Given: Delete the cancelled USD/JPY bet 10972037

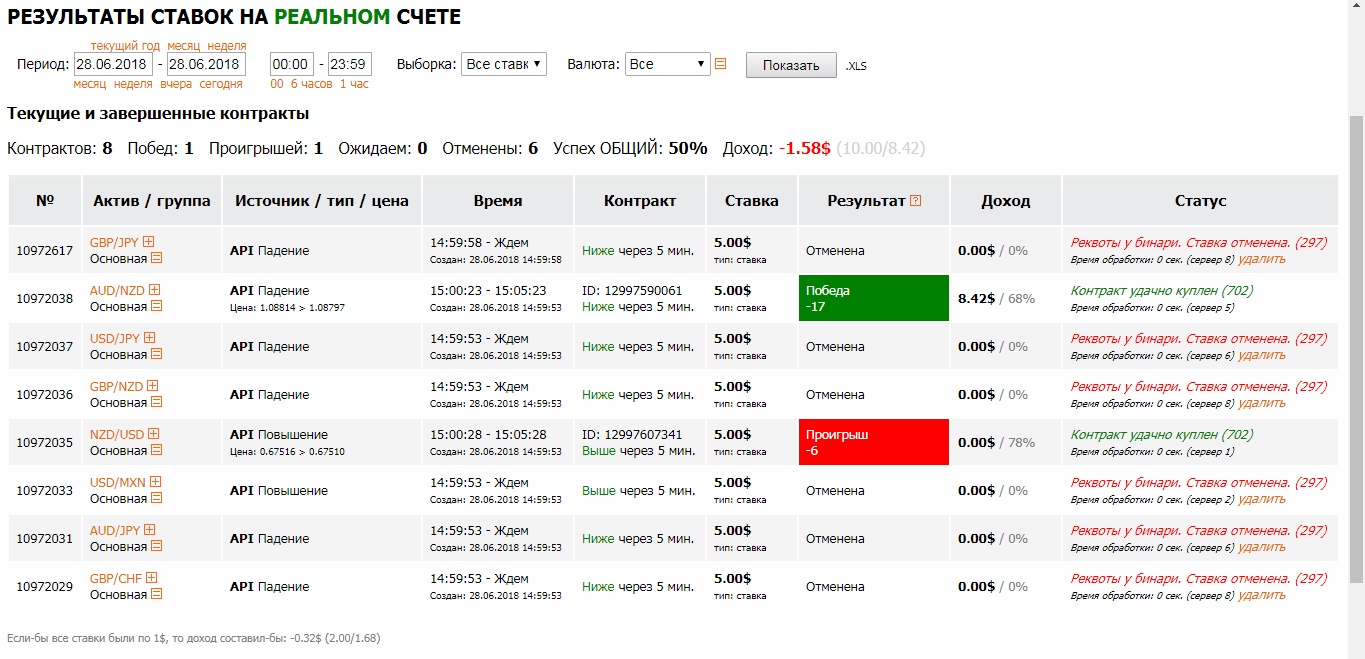Looking at the screenshot, I should [x=1262, y=355].
